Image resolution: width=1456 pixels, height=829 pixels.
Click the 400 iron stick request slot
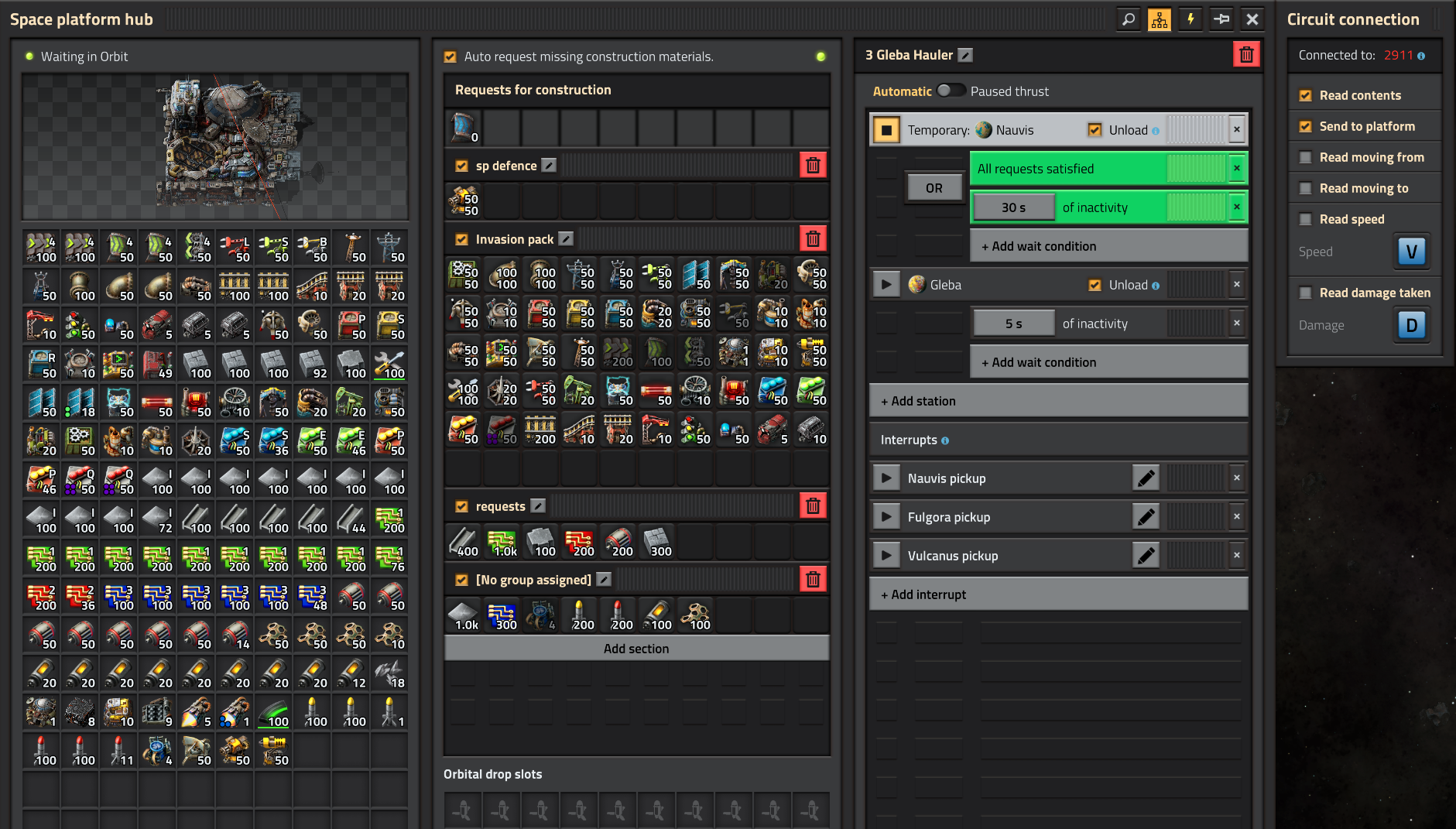coord(464,542)
